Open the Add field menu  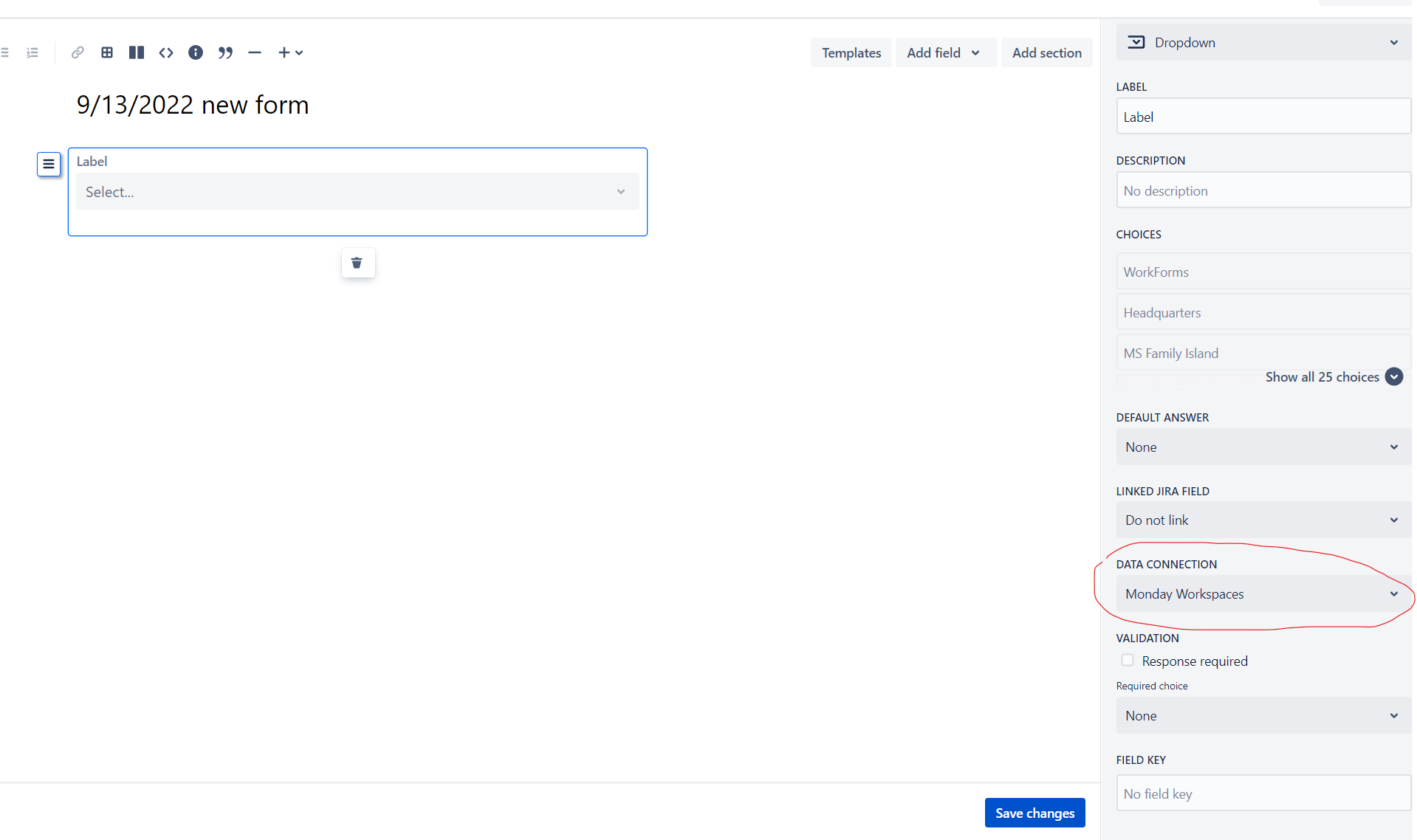(945, 52)
